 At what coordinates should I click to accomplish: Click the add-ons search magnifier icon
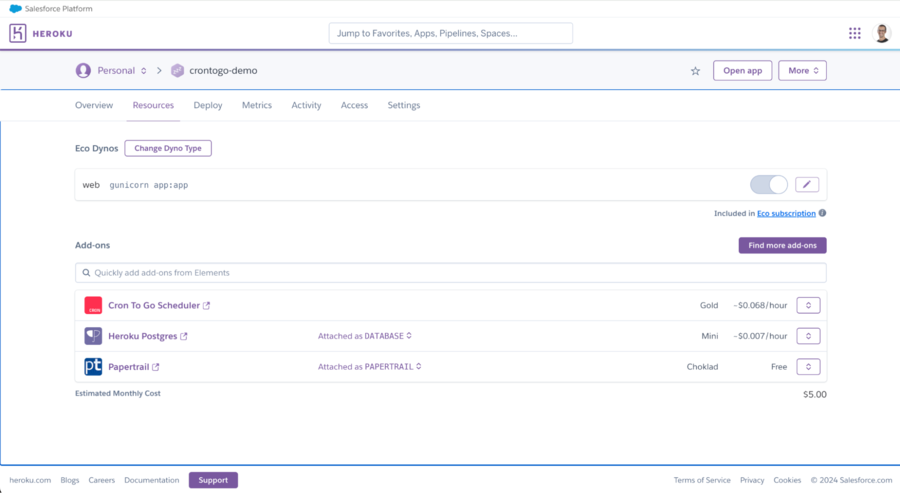pos(86,273)
